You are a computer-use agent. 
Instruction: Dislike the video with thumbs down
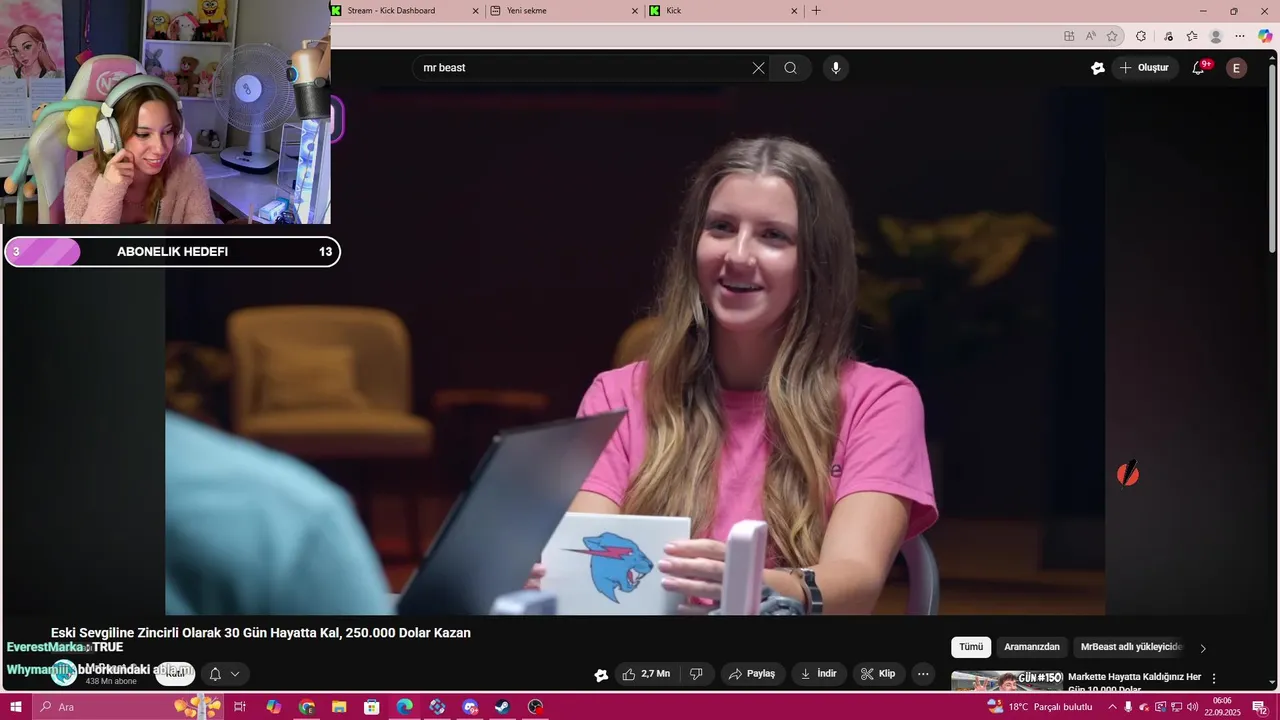point(696,674)
